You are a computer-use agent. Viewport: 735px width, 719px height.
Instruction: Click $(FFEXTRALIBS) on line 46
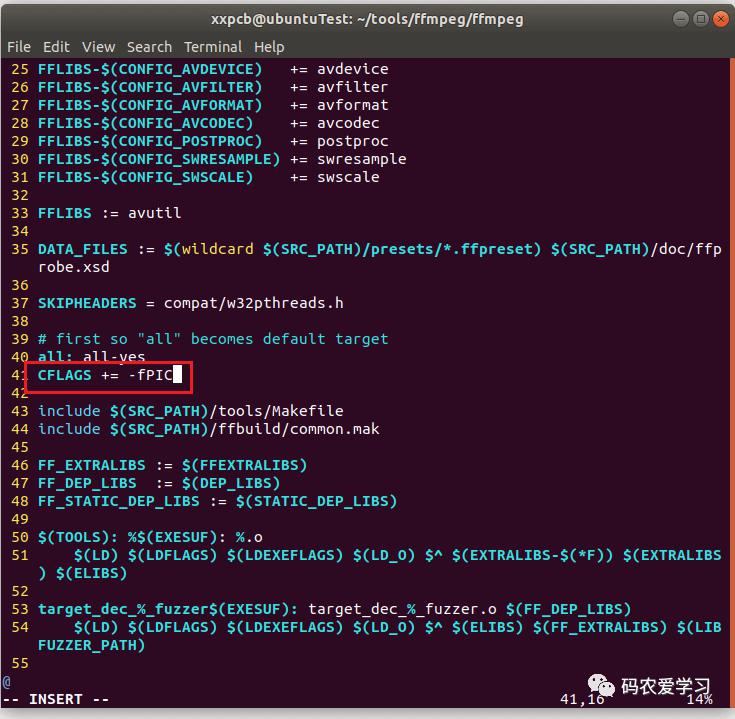tap(245, 465)
